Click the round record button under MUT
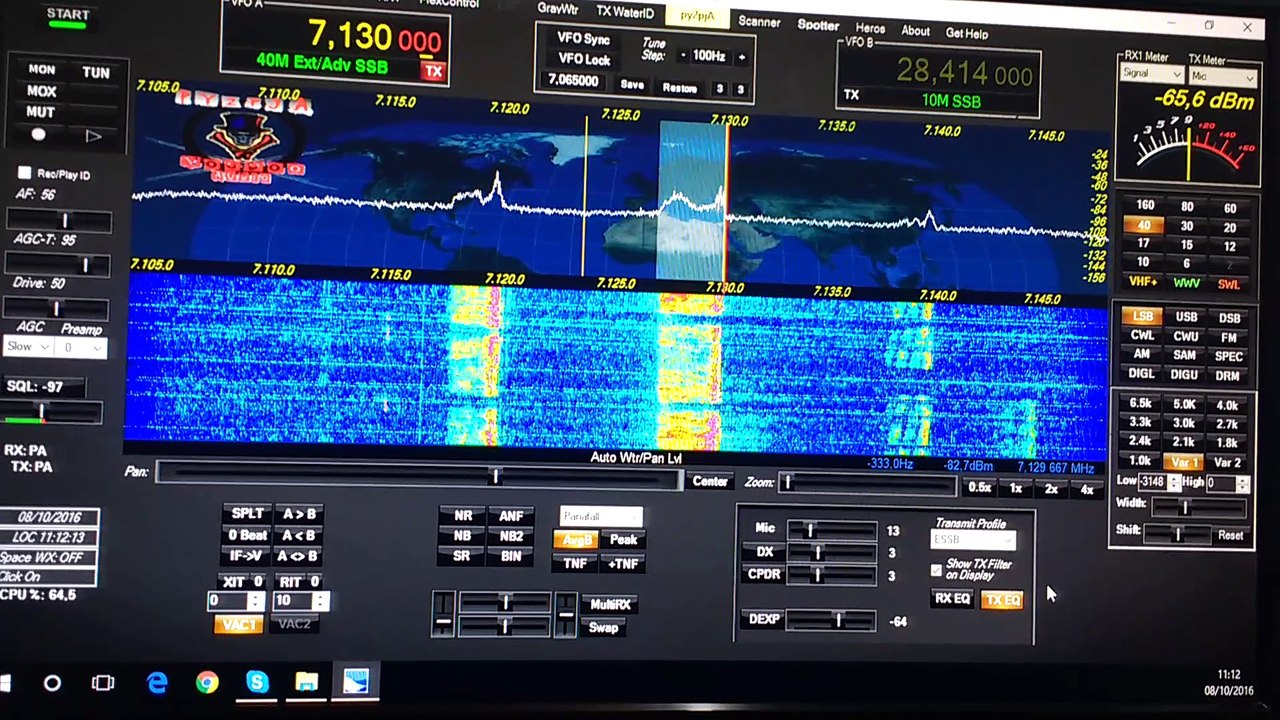 [38, 135]
